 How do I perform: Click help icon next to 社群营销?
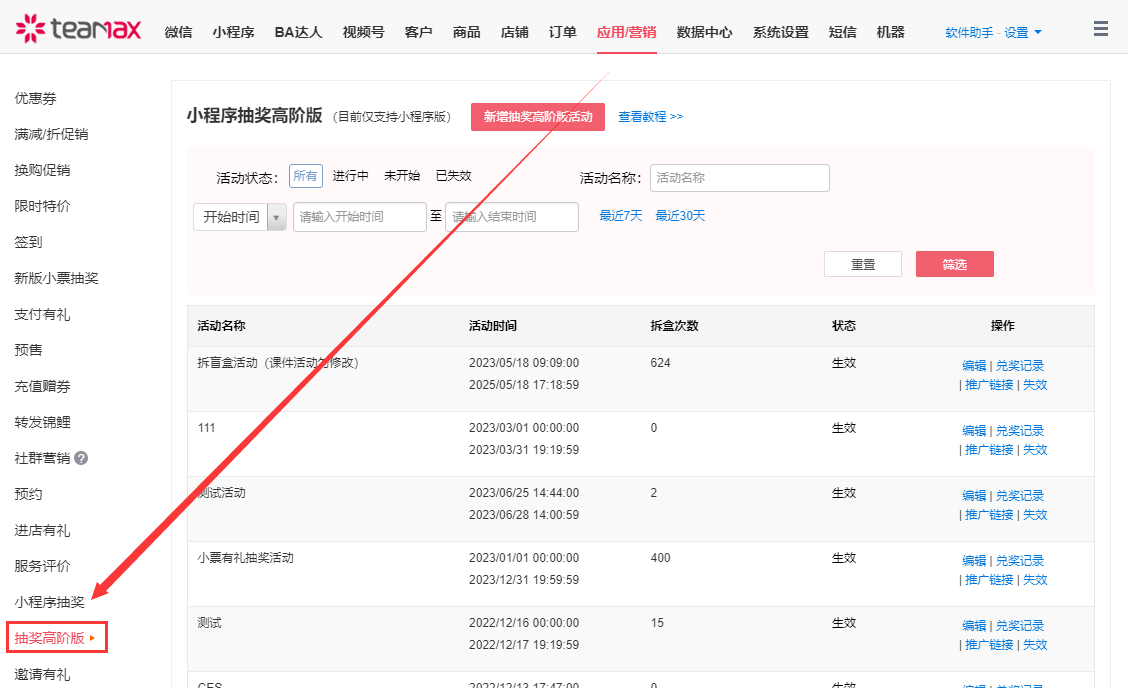tap(81, 458)
